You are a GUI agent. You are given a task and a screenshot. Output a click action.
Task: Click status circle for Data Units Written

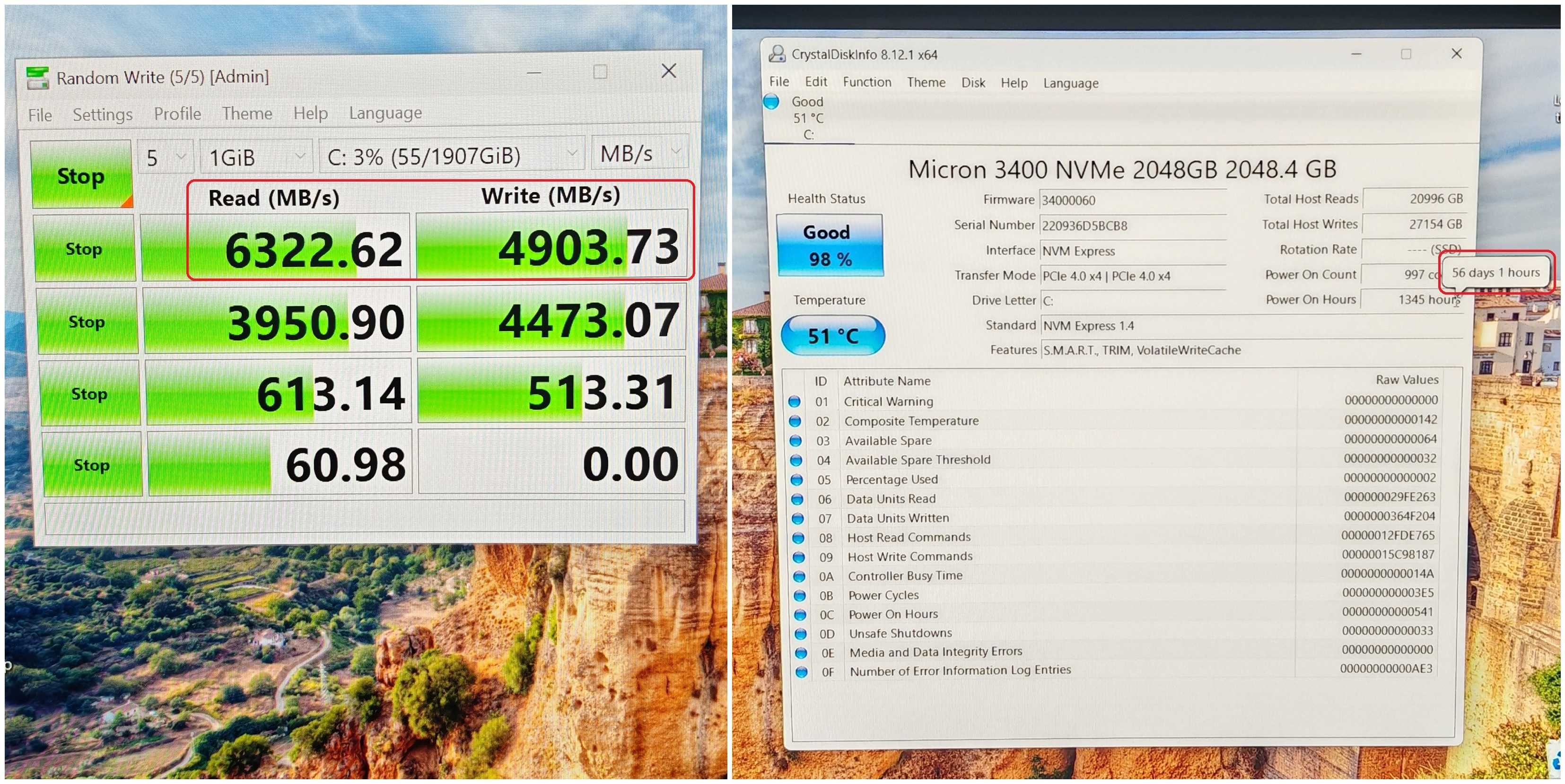[x=798, y=518]
